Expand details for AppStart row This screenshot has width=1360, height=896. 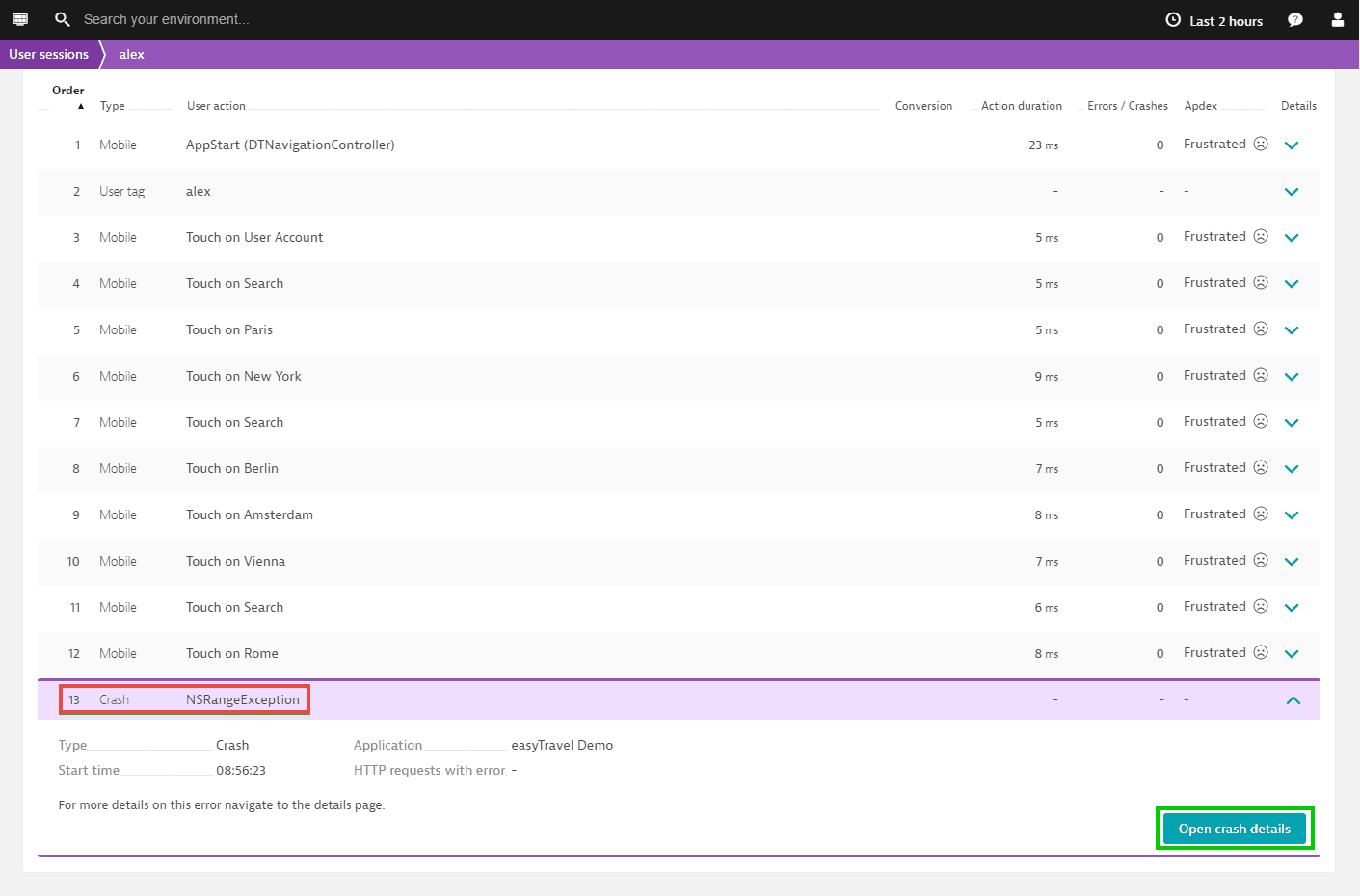coord(1293,145)
